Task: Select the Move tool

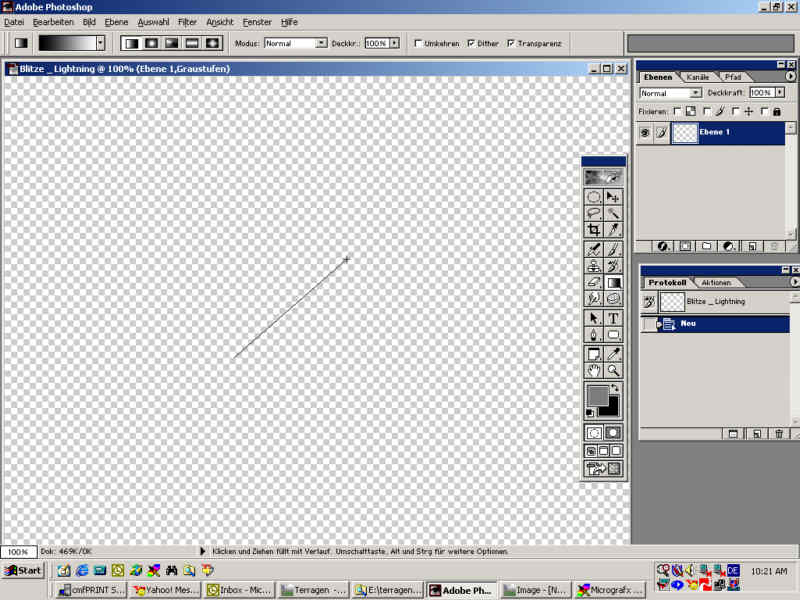Action: pyautogui.click(x=613, y=197)
